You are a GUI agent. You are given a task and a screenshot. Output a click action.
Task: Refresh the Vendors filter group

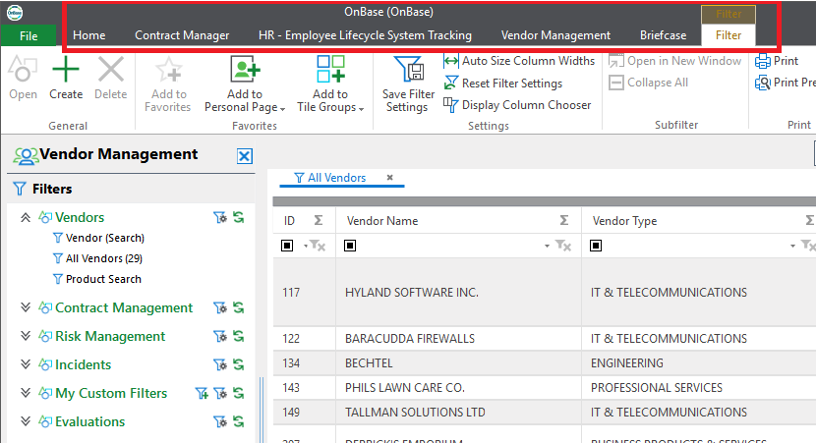click(239, 218)
